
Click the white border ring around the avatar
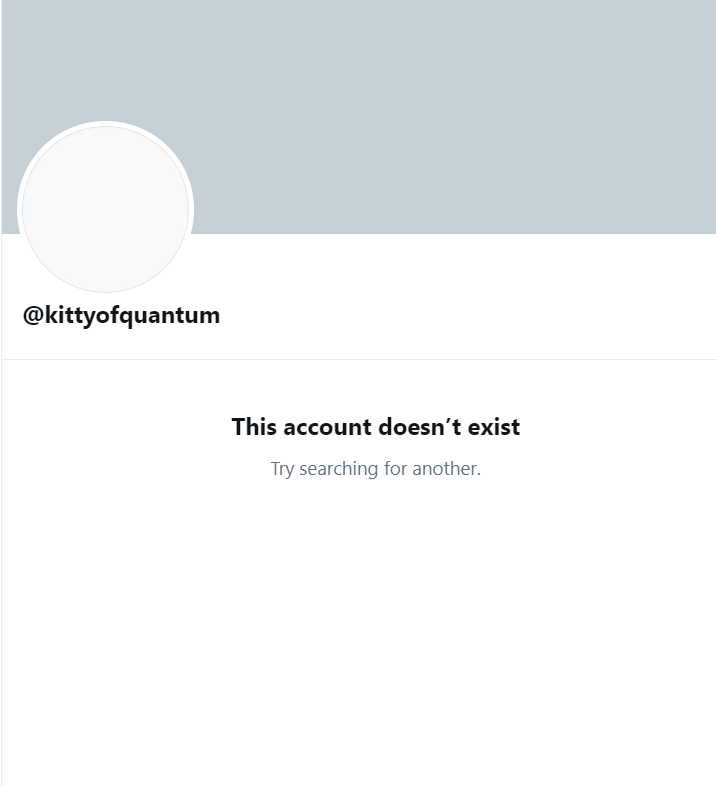pos(105,124)
